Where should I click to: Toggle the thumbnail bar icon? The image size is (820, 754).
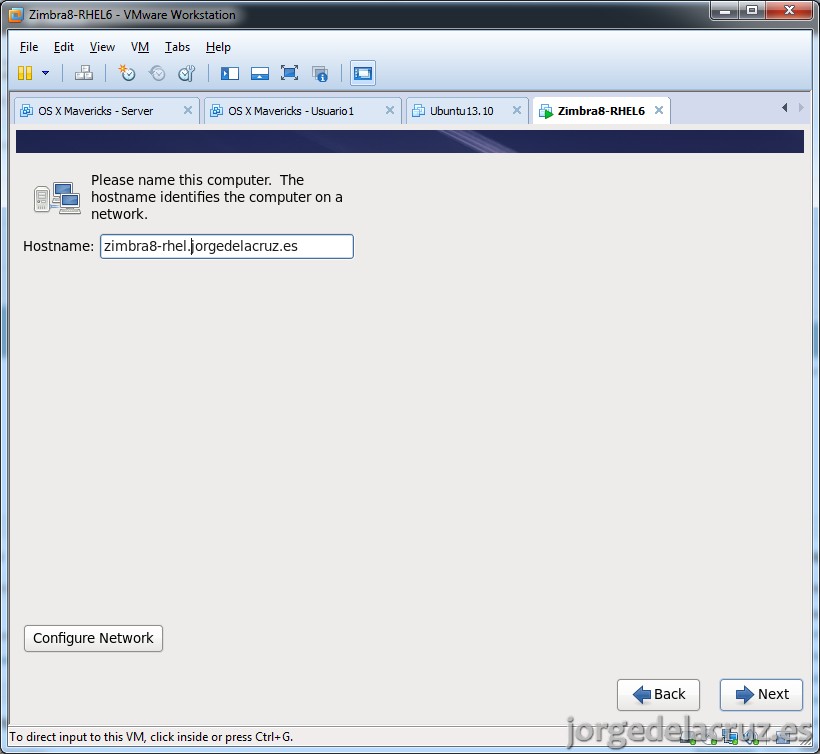[x=259, y=73]
